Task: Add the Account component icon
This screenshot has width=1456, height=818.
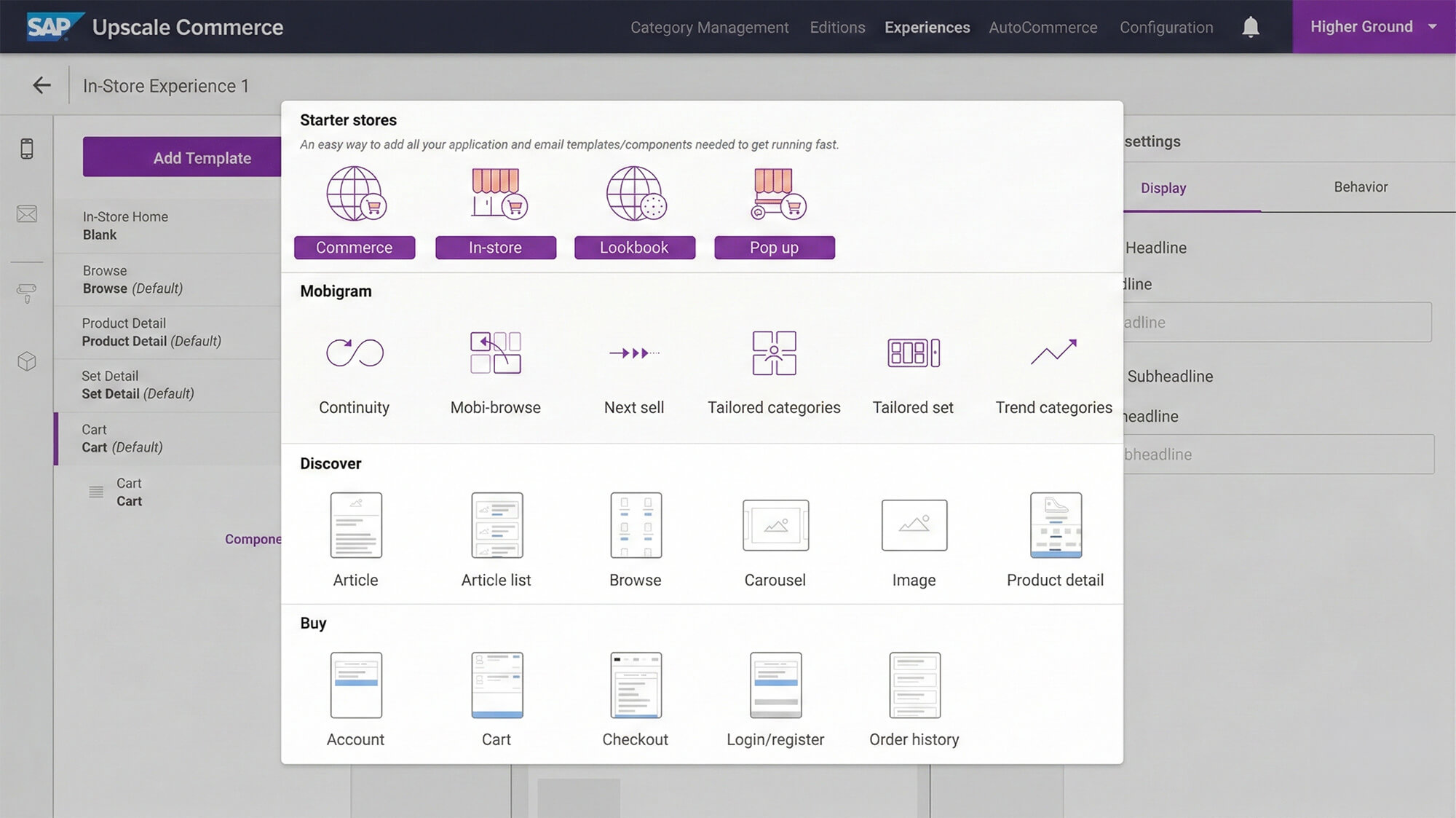Action: pyautogui.click(x=356, y=685)
